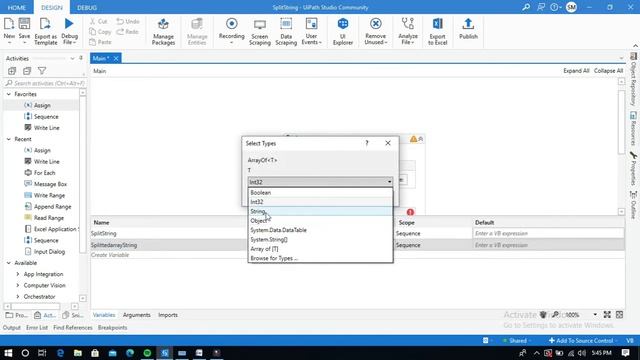Image resolution: width=640 pixels, height=360 pixels.
Task: Open zoom percentage dropdown
Action: click(595, 314)
